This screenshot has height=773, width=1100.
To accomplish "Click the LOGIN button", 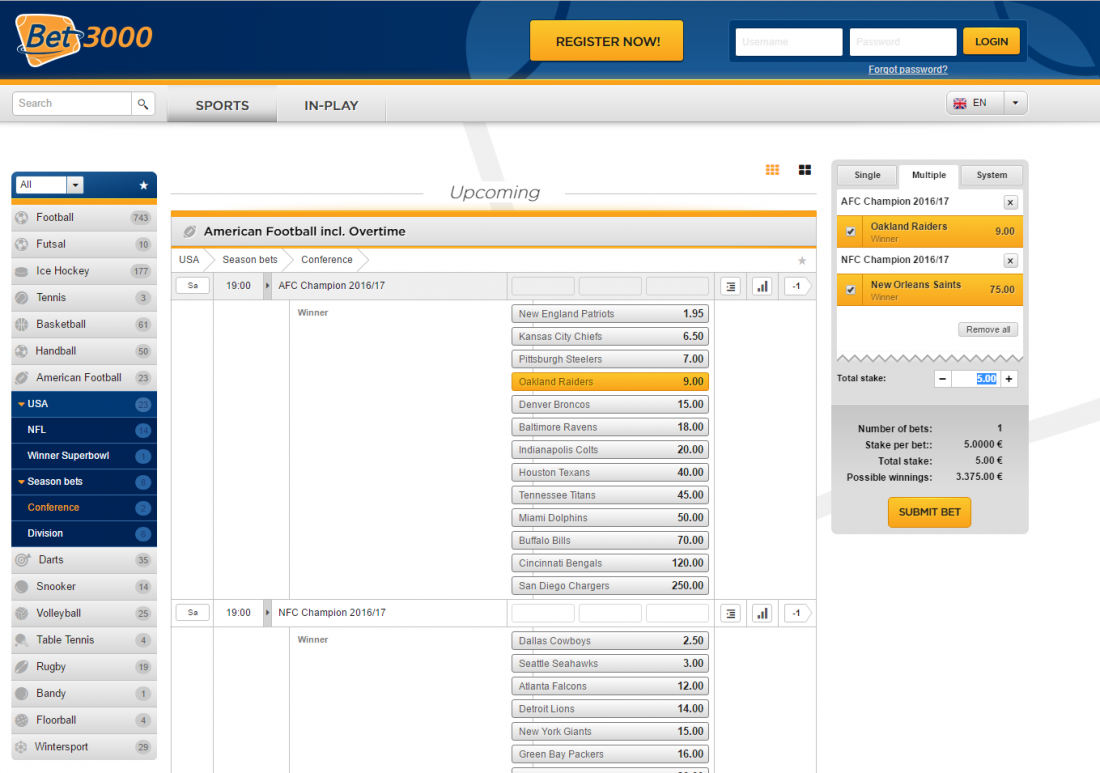I will (x=991, y=42).
